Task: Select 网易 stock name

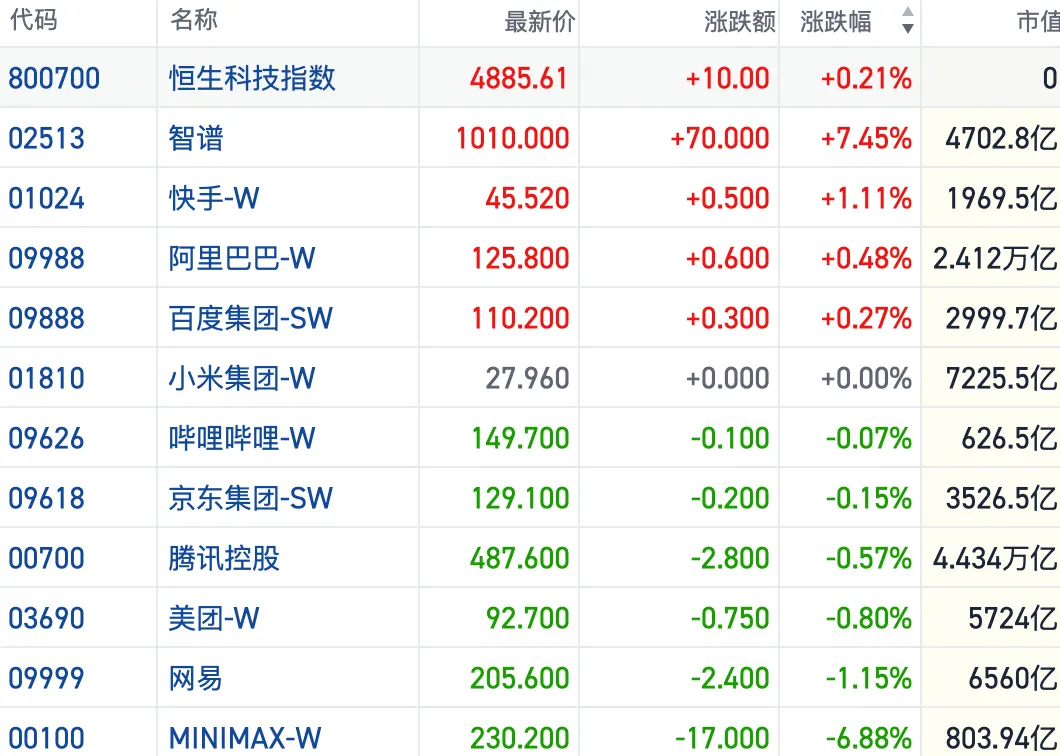Action: [x=195, y=678]
